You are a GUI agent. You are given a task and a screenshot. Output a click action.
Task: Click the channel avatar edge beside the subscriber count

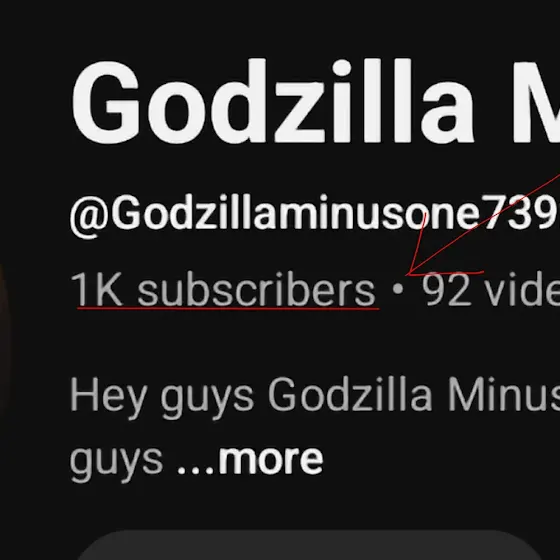coord(5,339)
